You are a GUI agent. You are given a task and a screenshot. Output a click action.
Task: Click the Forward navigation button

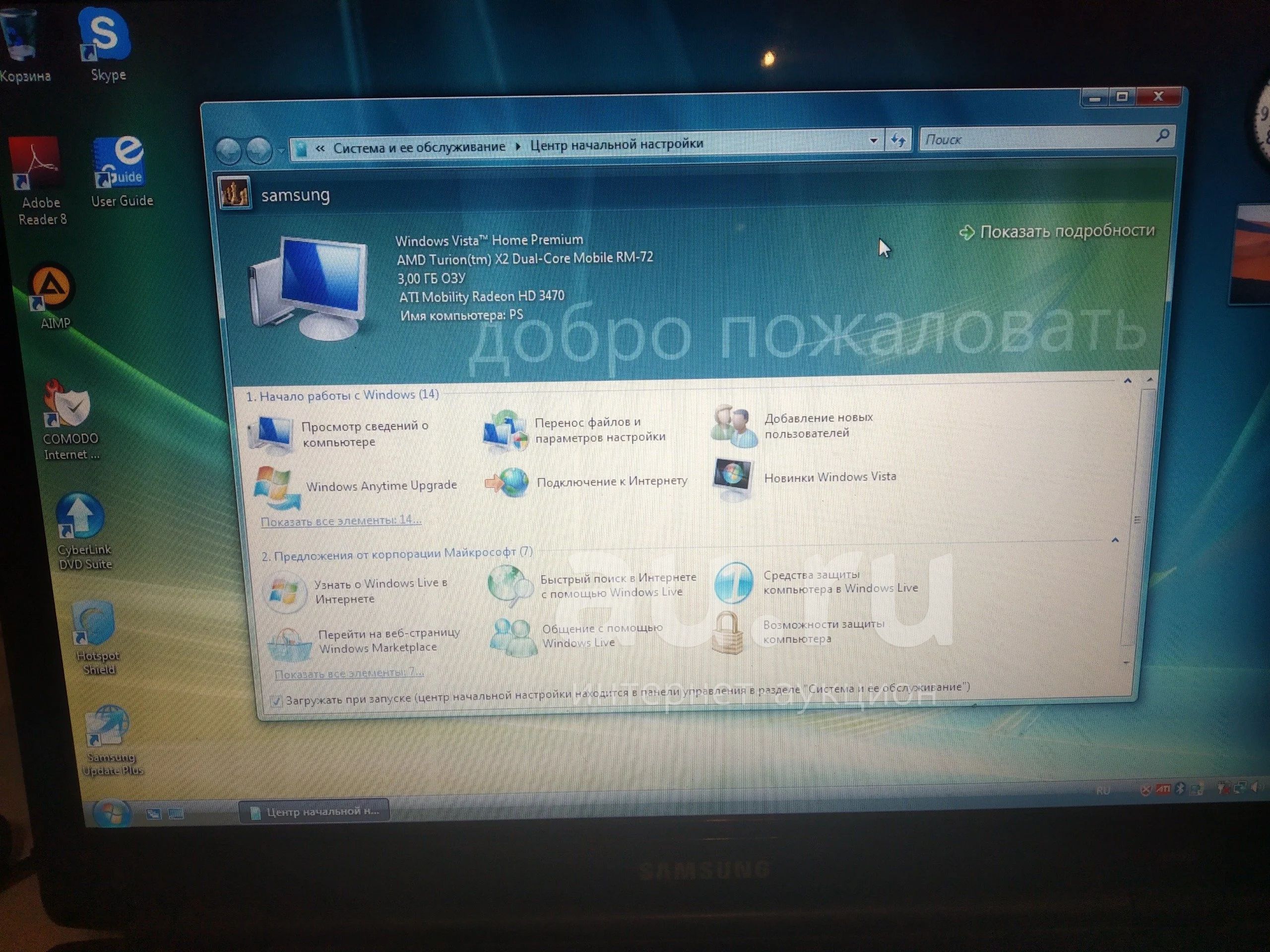tap(259, 150)
